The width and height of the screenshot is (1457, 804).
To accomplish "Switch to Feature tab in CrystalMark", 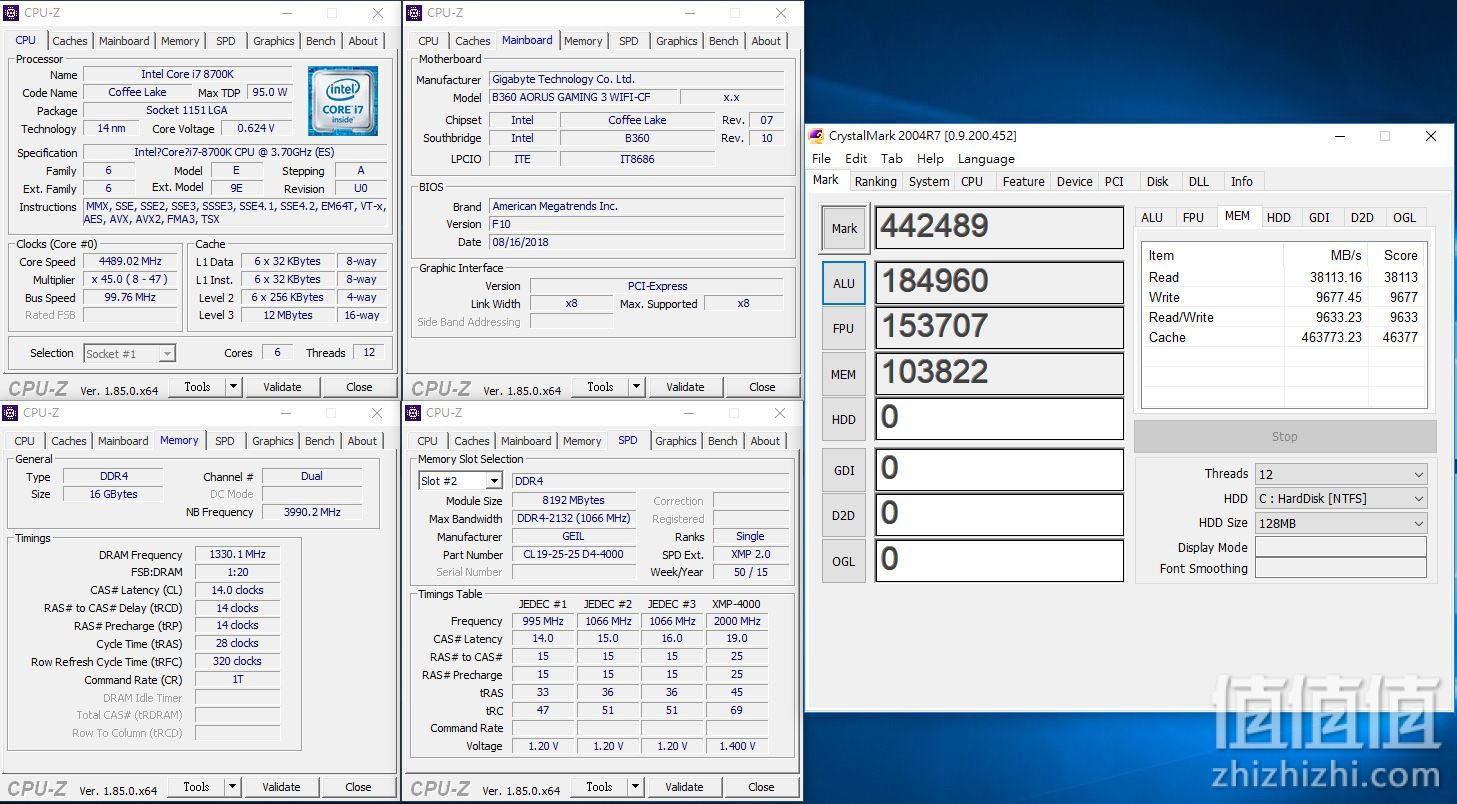I will (1023, 182).
